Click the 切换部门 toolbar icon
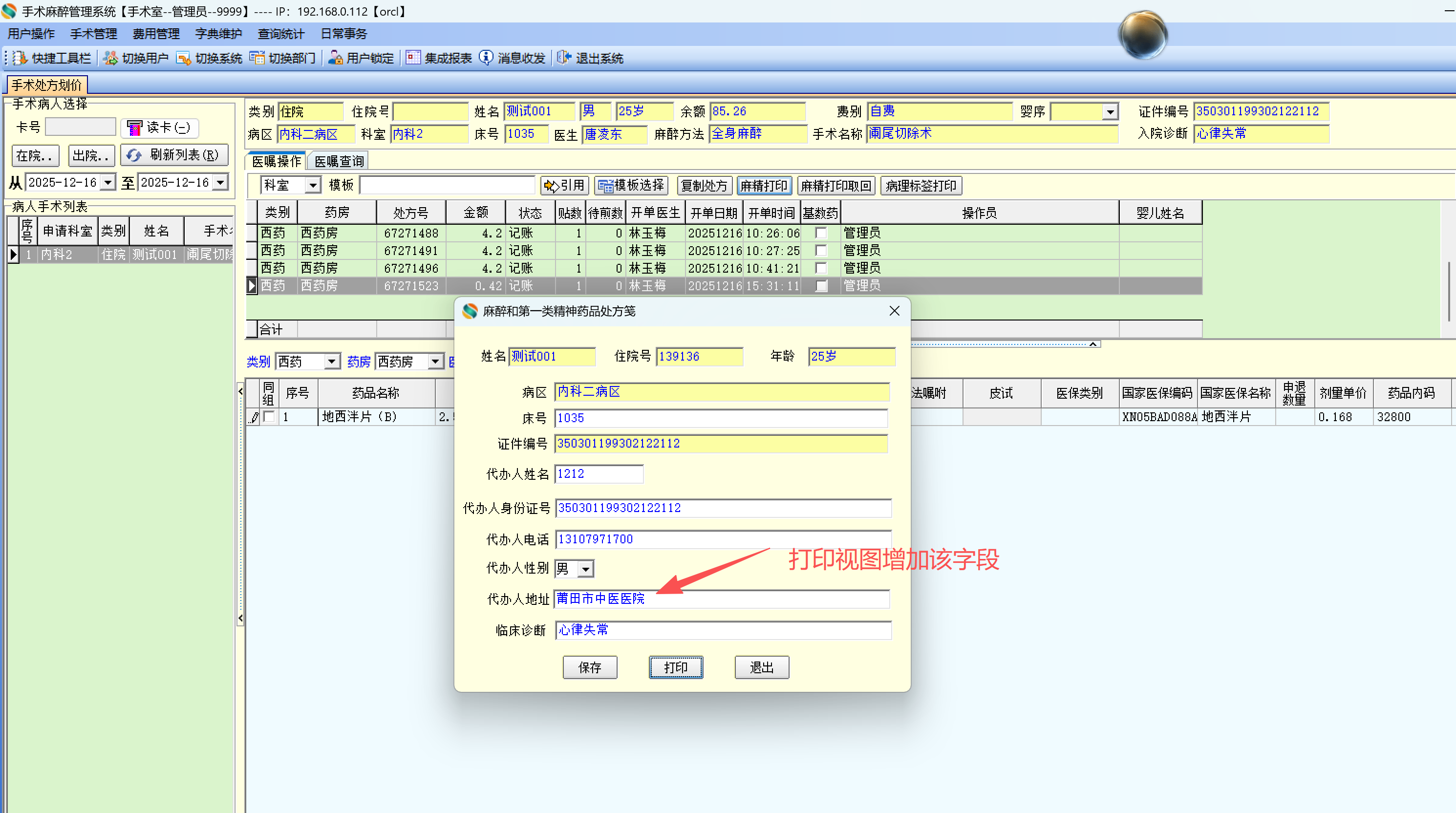 pos(257,58)
